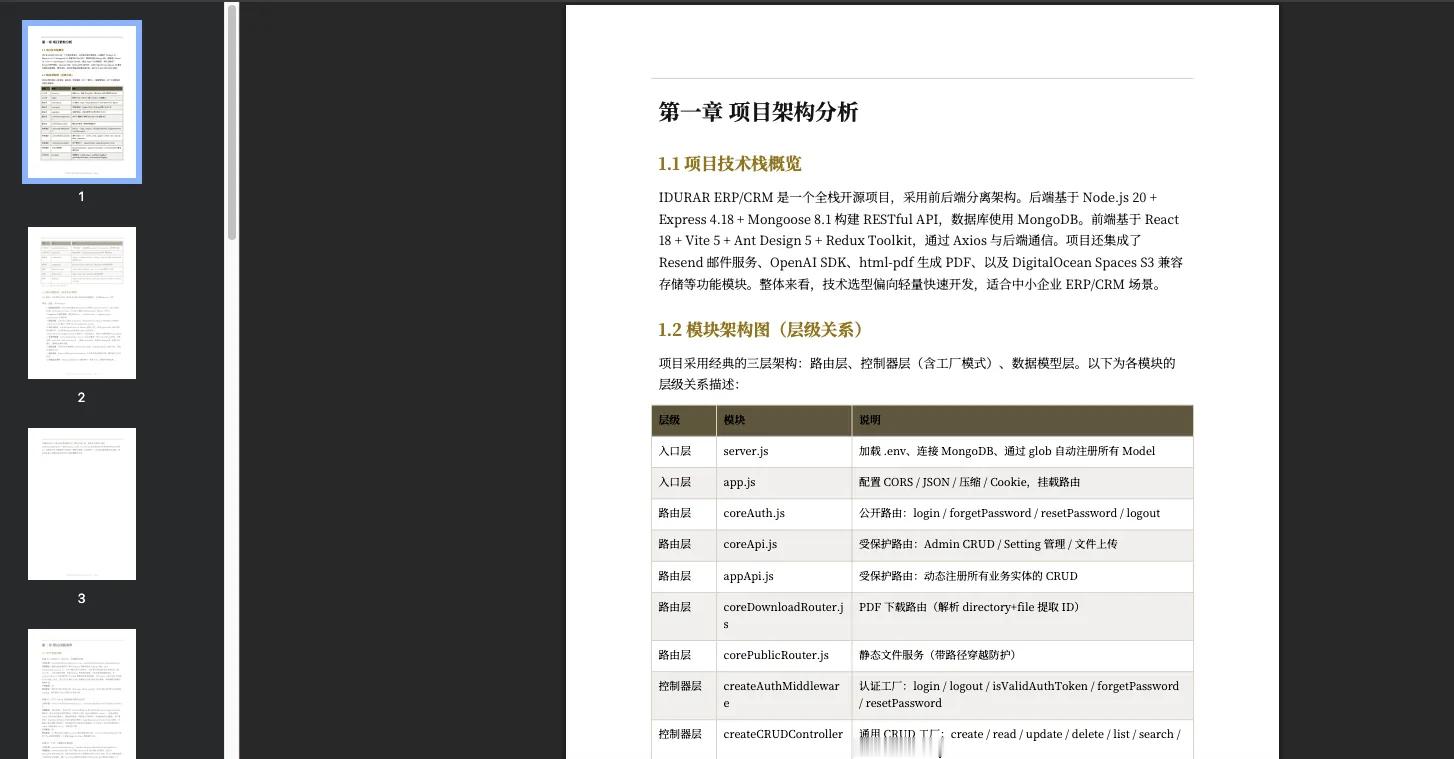Click the page number label 3

pos(82,598)
